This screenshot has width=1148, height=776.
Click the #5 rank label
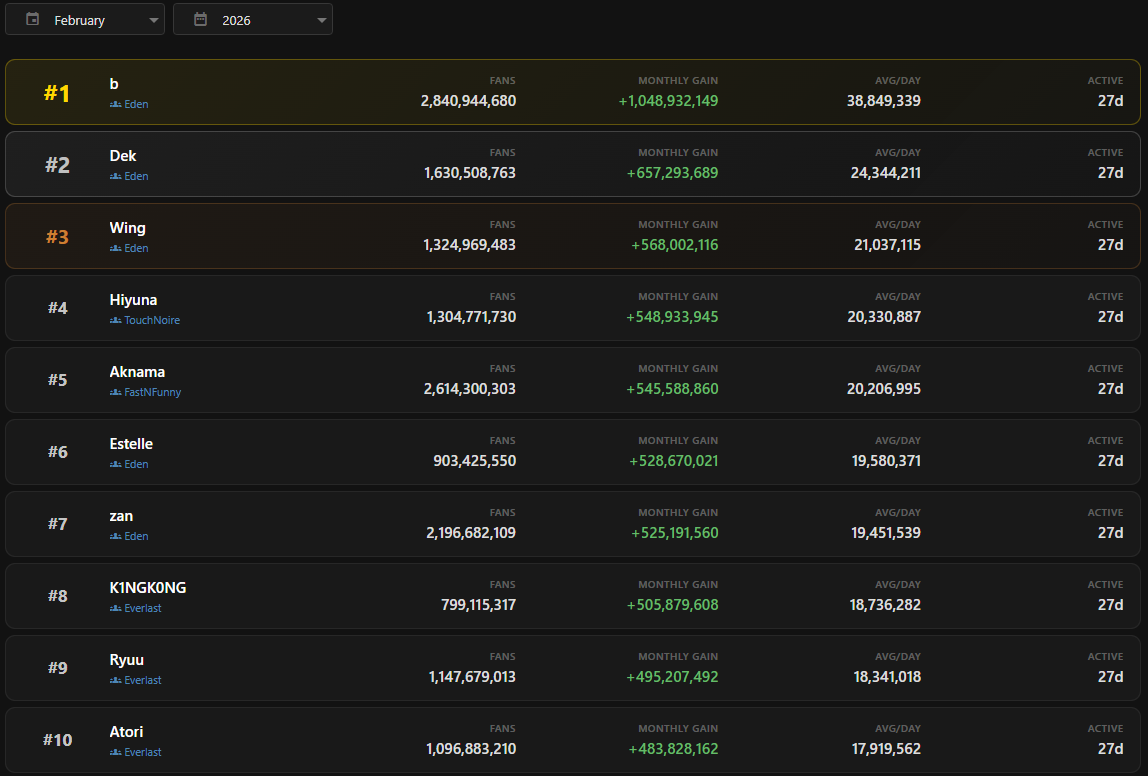58,380
